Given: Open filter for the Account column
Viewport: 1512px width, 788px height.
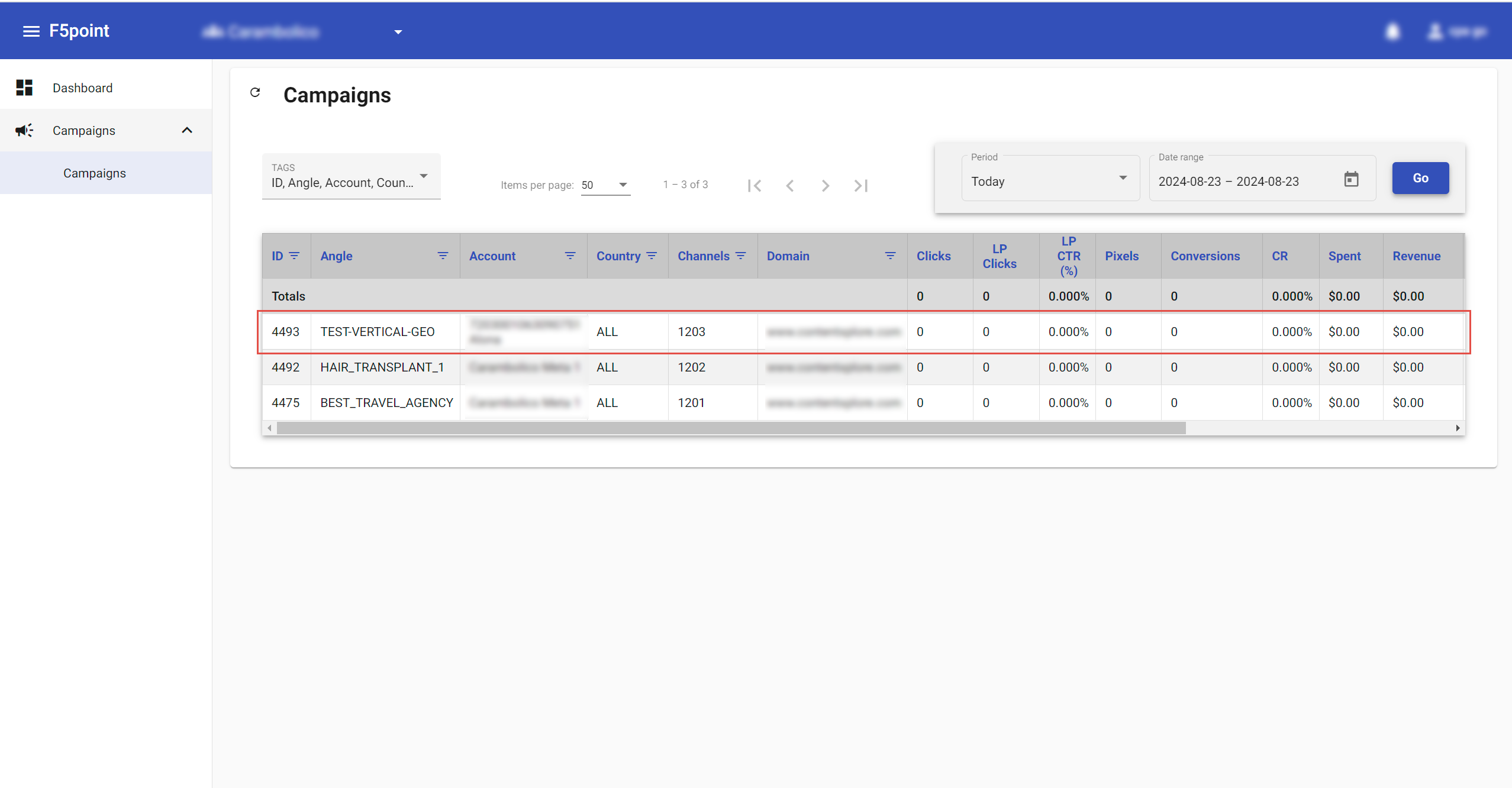Looking at the screenshot, I should (570, 256).
